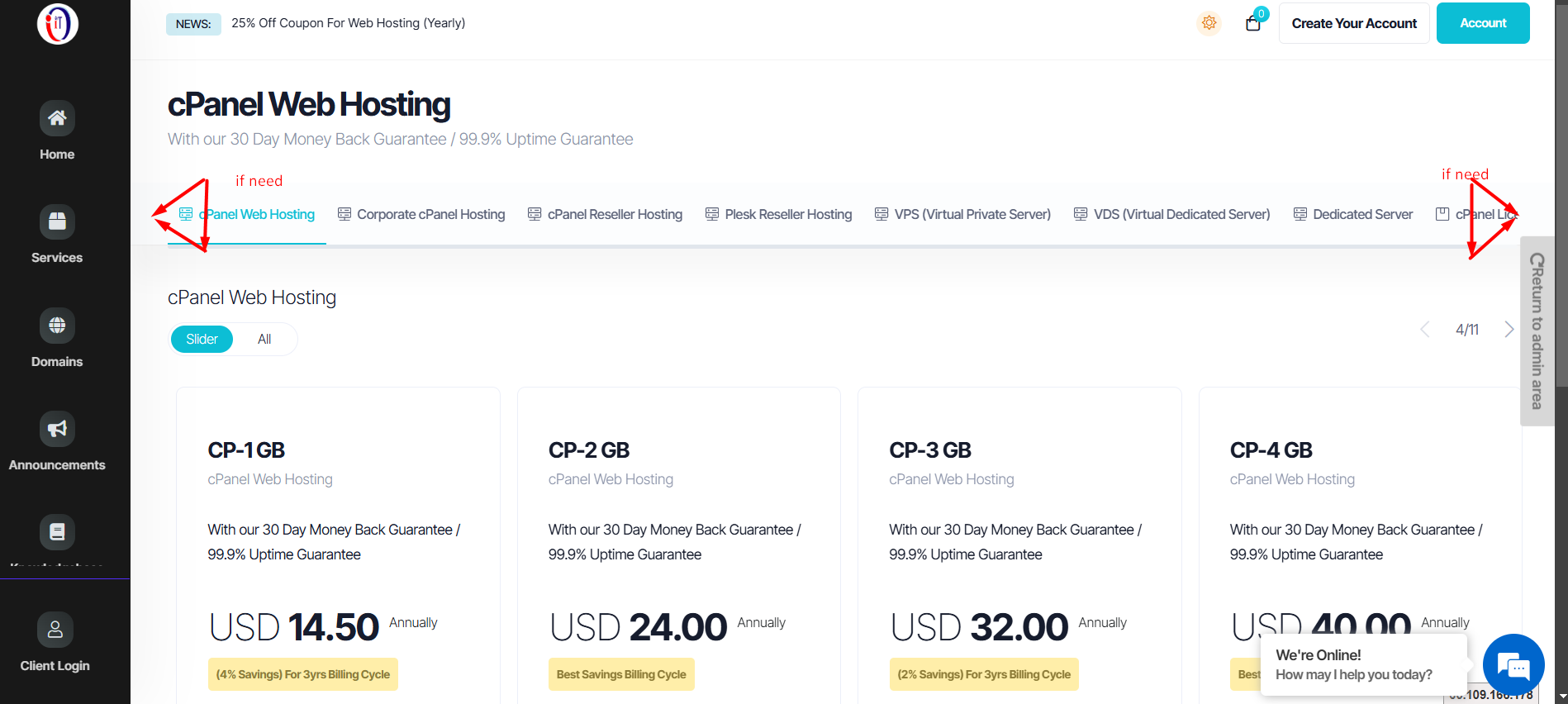The width and height of the screenshot is (1568, 704).
Task: Click the 4/11 slide counter
Action: click(1467, 330)
